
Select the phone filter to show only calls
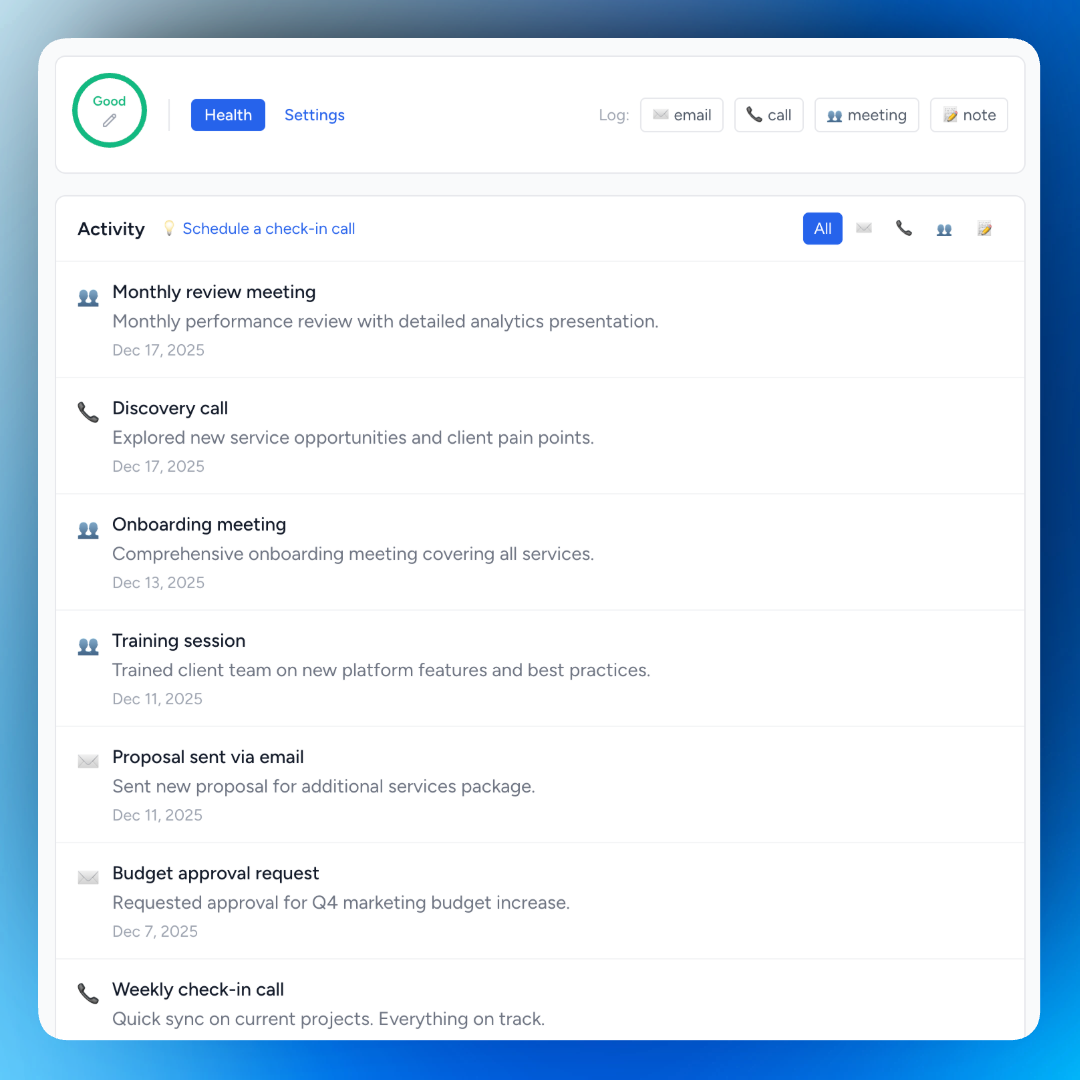[x=904, y=228]
